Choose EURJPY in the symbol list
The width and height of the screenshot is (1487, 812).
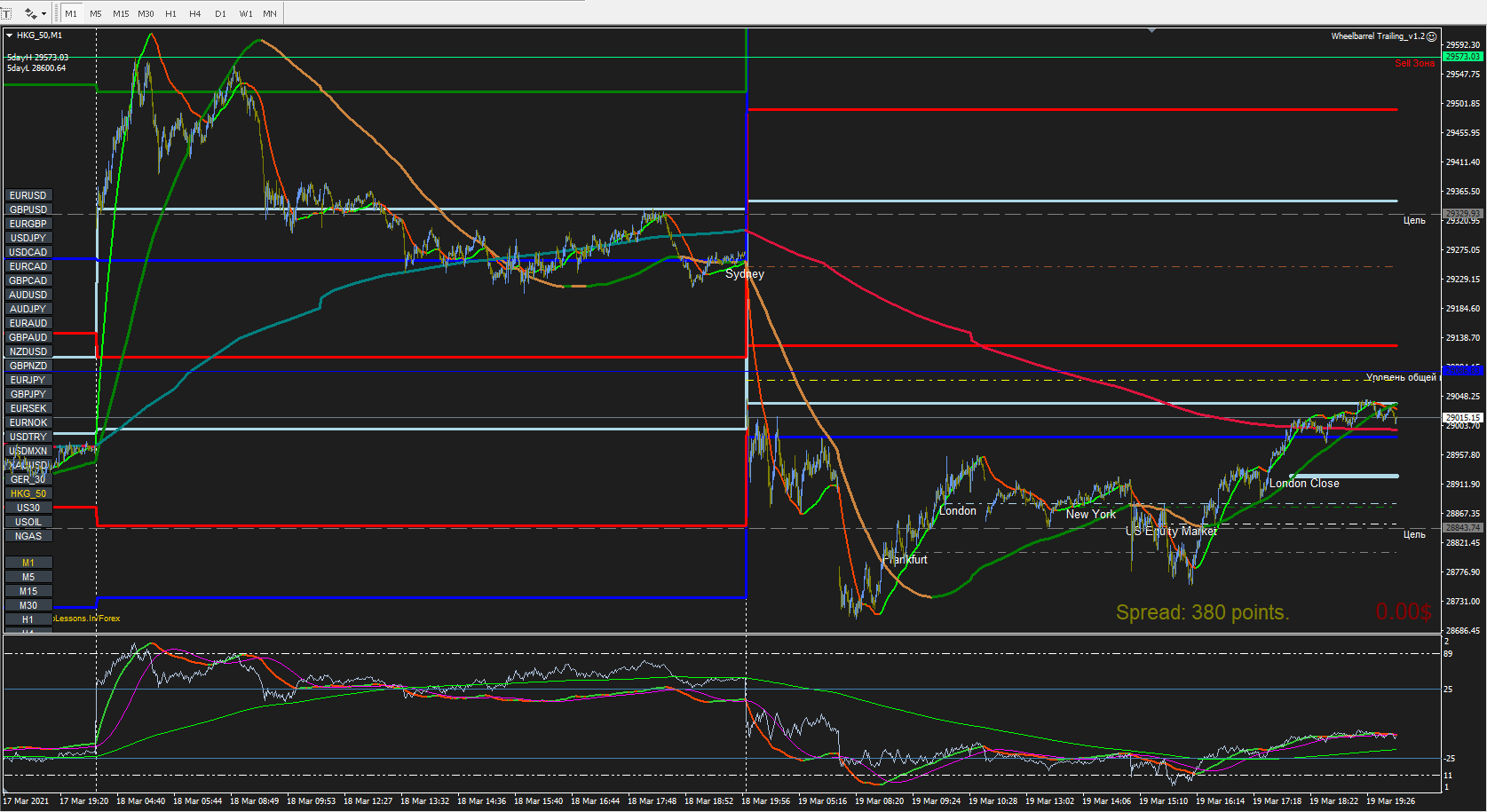[28, 380]
